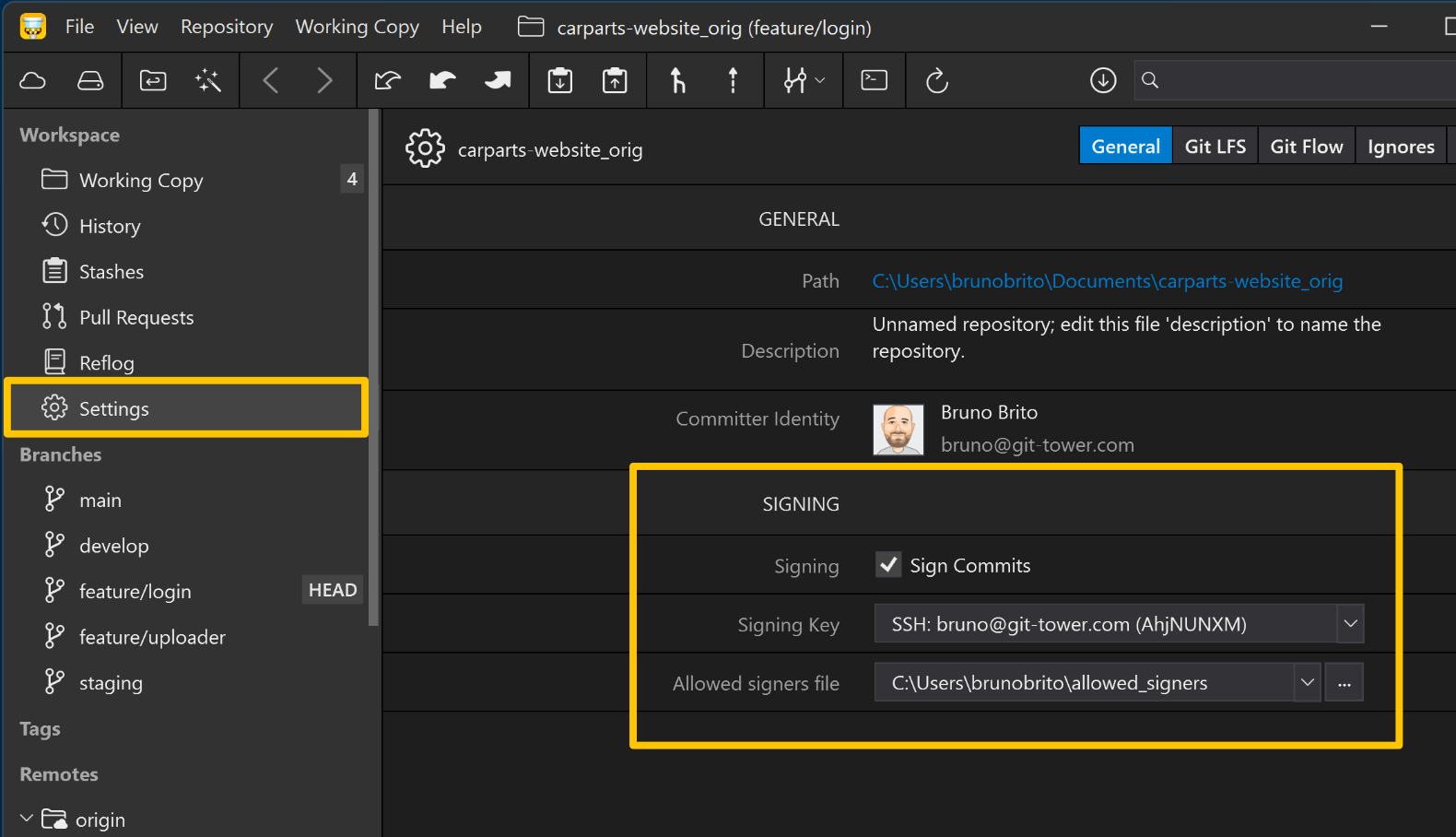Click the Save Stash toolbar icon
Viewport: 1456px width, 837px height.
pyautogui.click(x=559, y=81)
